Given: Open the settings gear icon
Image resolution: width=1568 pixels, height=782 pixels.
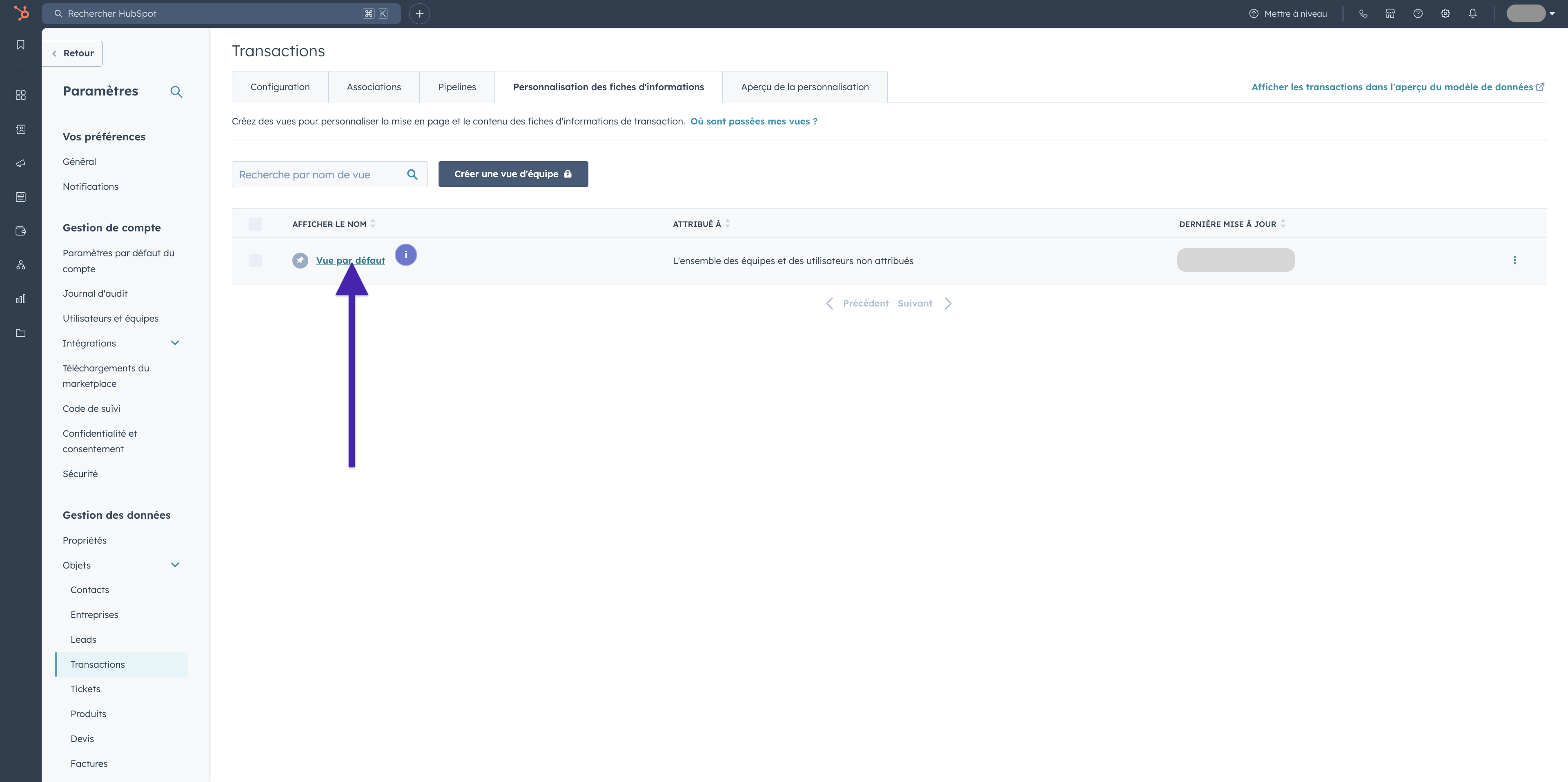Looking at the screenshot, I should (1445, 13).
